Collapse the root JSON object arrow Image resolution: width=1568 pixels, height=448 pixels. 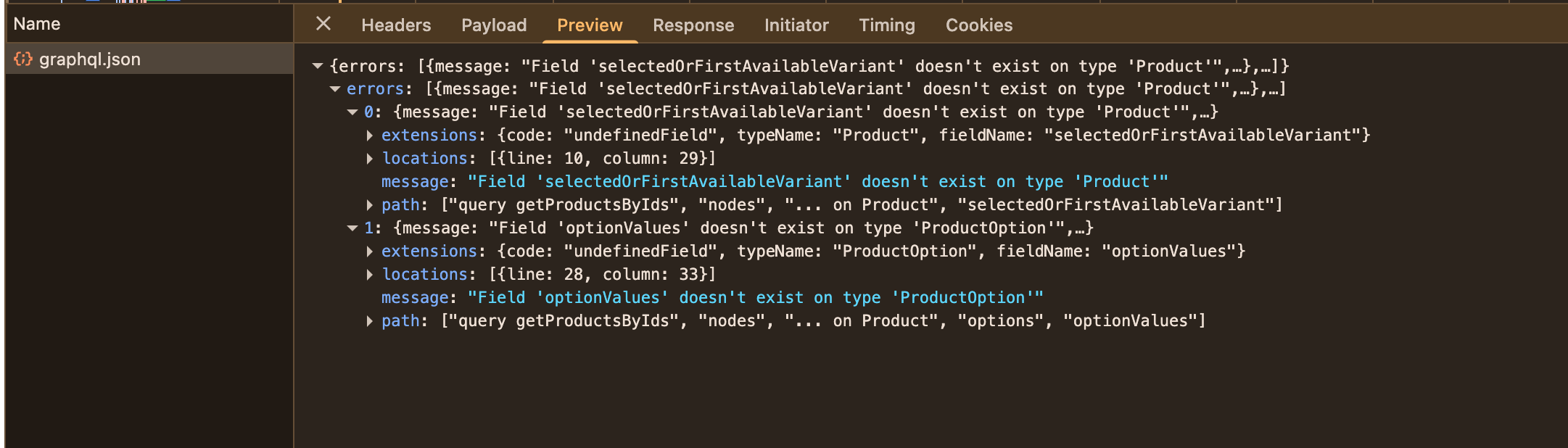click(318, 66)
